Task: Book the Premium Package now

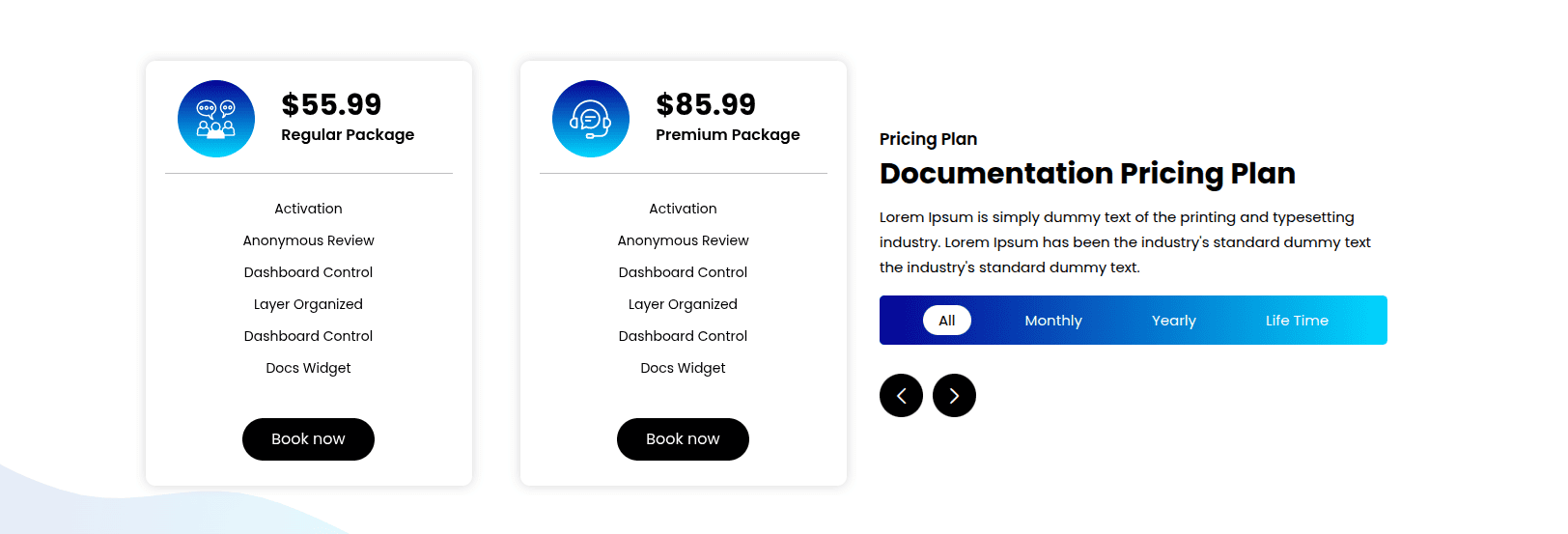Action: tap(683, 439)
